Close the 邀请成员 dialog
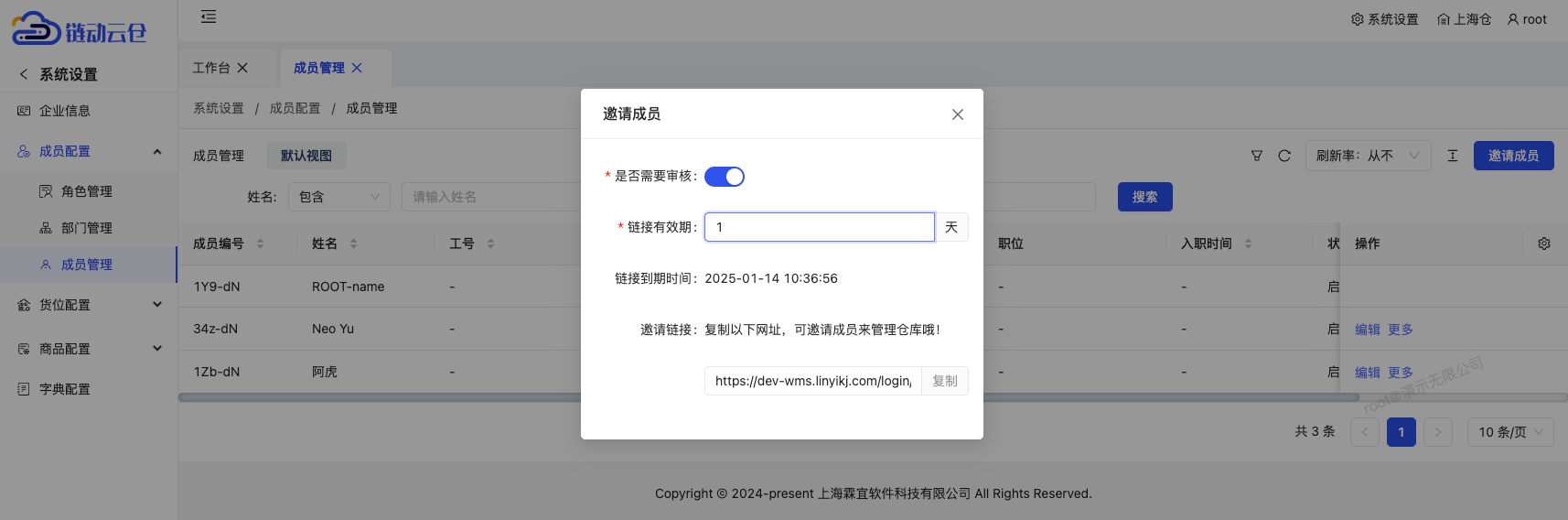Screen dimensions: 1568x520 pyautogui.click(x=958, y=114)
